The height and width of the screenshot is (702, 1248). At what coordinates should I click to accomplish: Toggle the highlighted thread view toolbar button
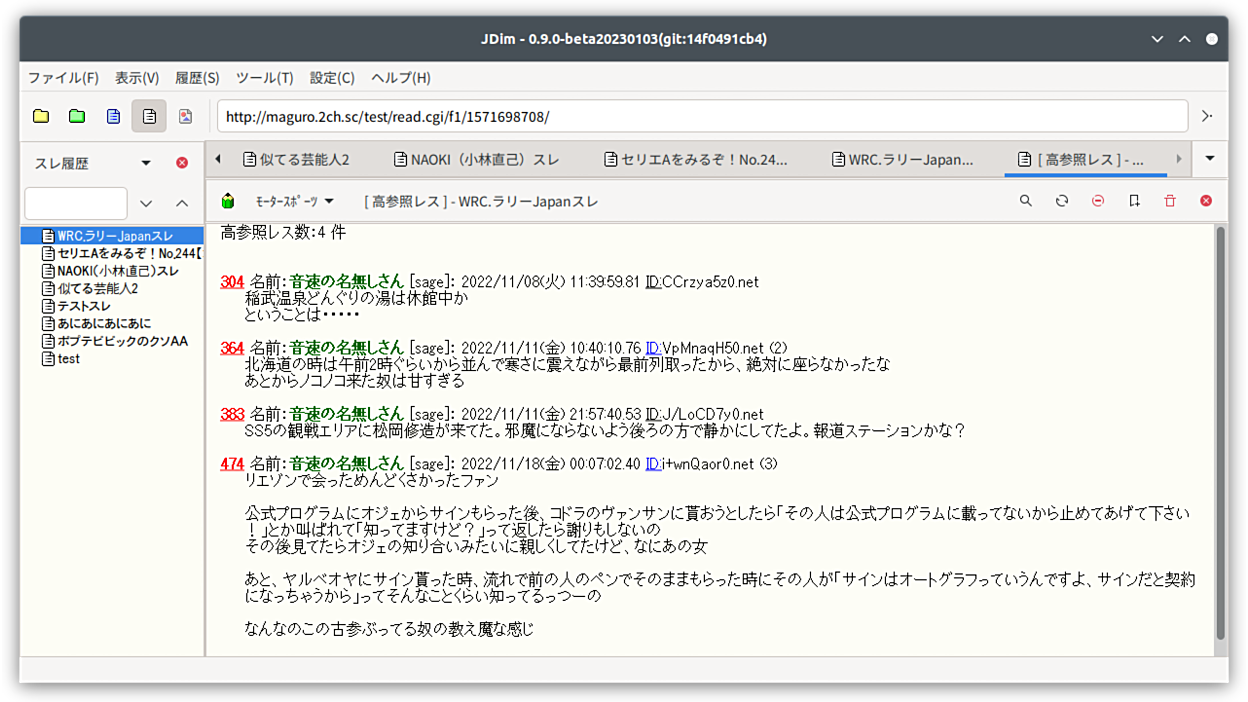(149, 117)
